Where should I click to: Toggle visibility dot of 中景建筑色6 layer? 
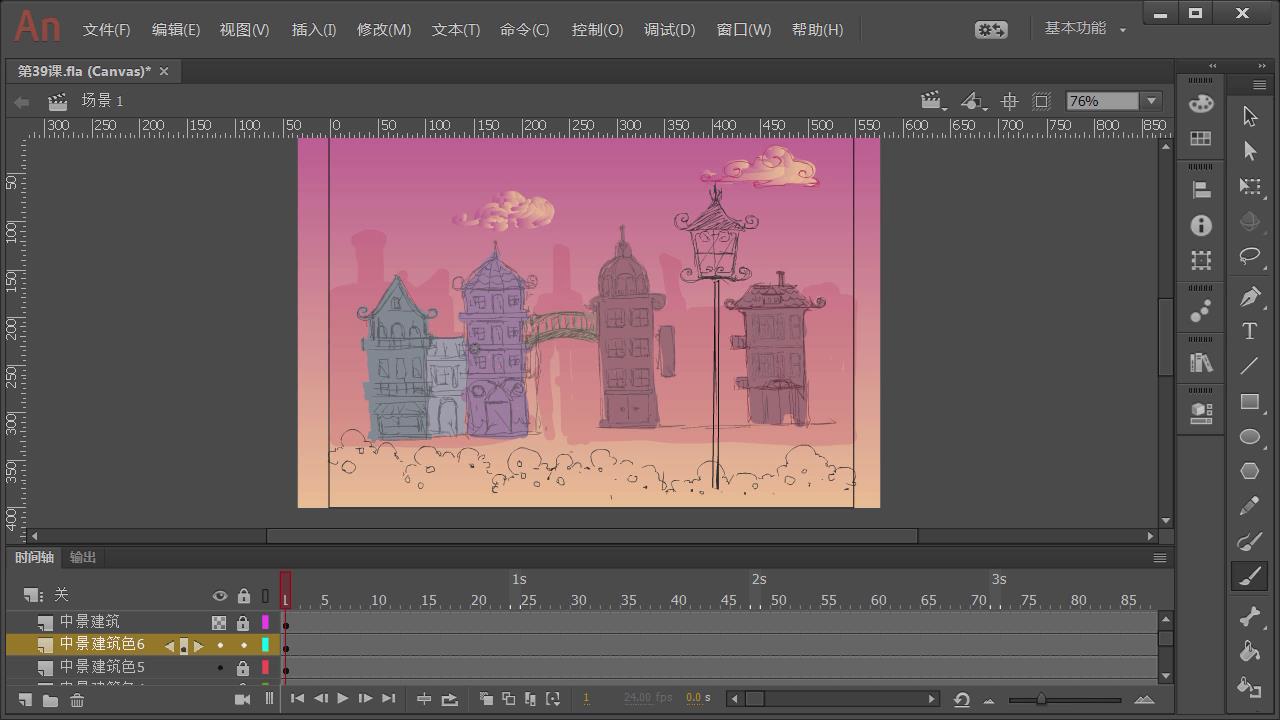220,645
